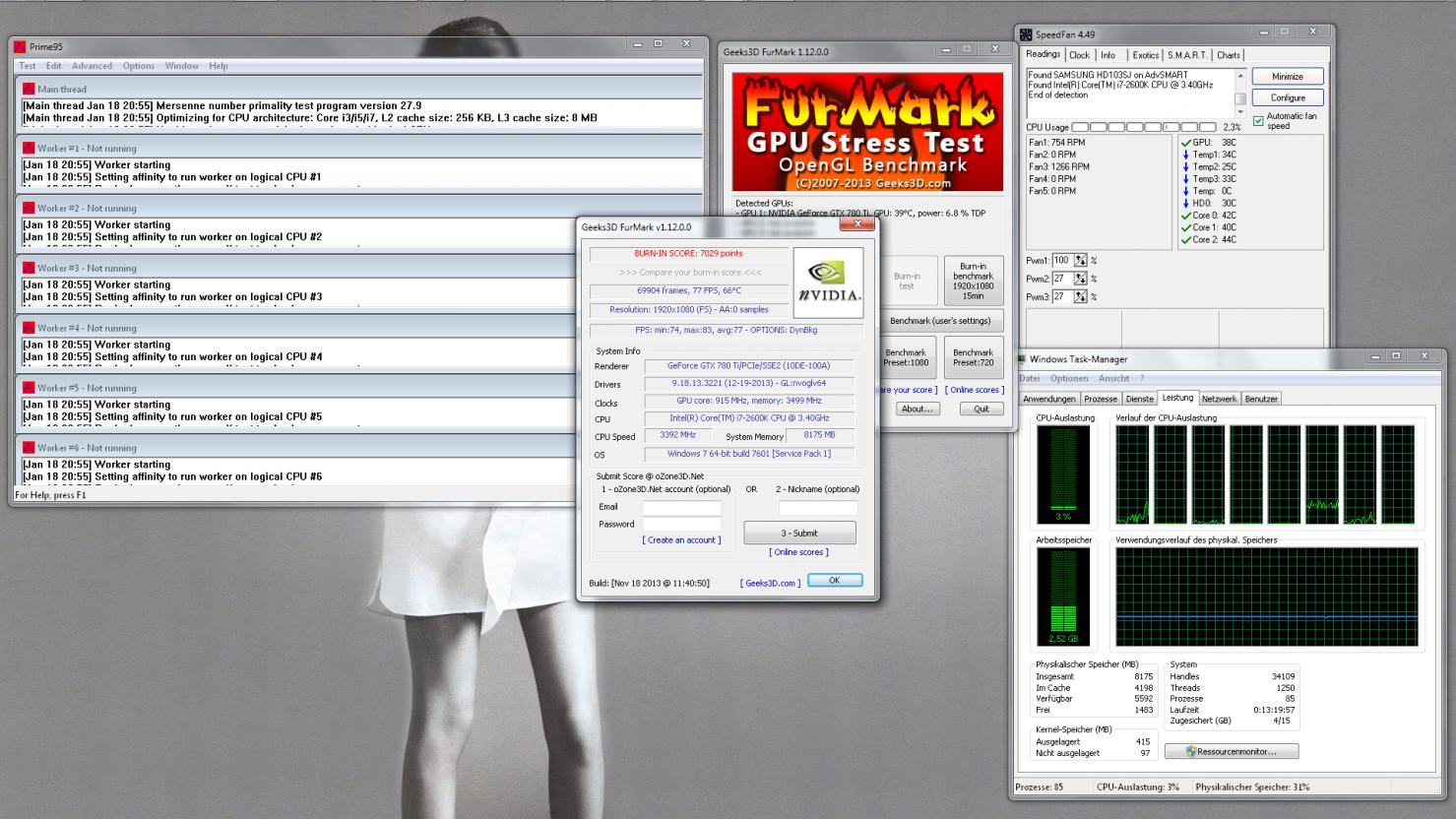The height and width of the screenshot is (819, 1456).
Task: Click the Quit button in FurMark
Action: pyautogui.click(x=981, y=409)
